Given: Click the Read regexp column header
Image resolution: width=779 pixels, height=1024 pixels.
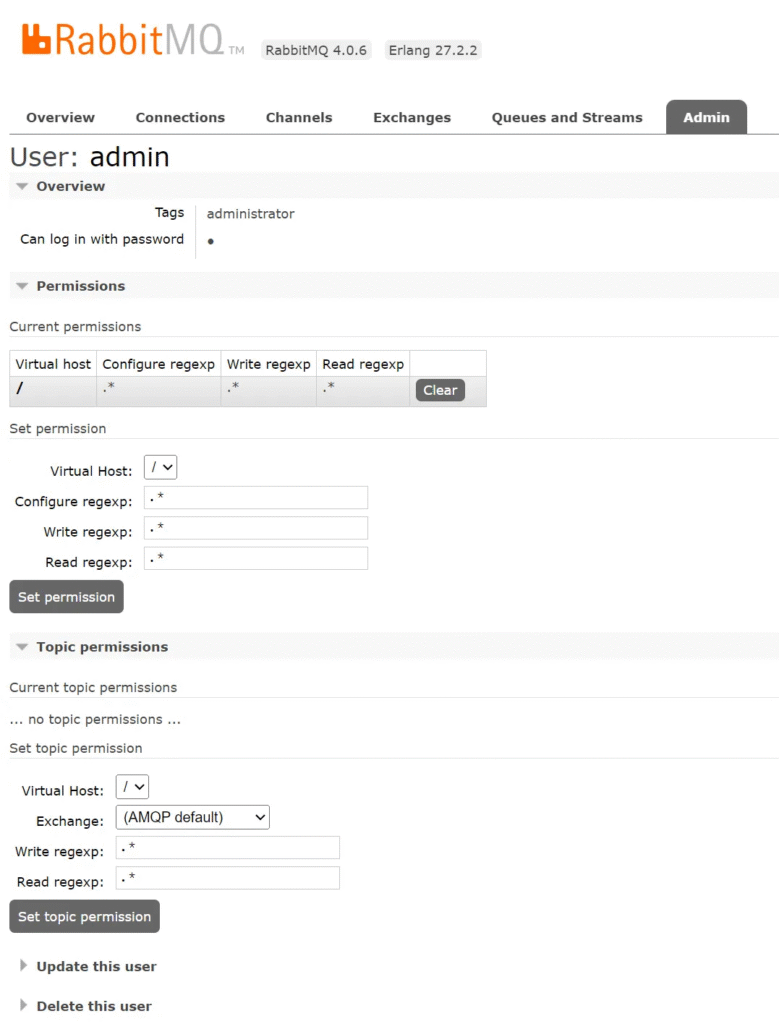Looking at the screenshot, I should pyautogui.click(x=363, y=364).
